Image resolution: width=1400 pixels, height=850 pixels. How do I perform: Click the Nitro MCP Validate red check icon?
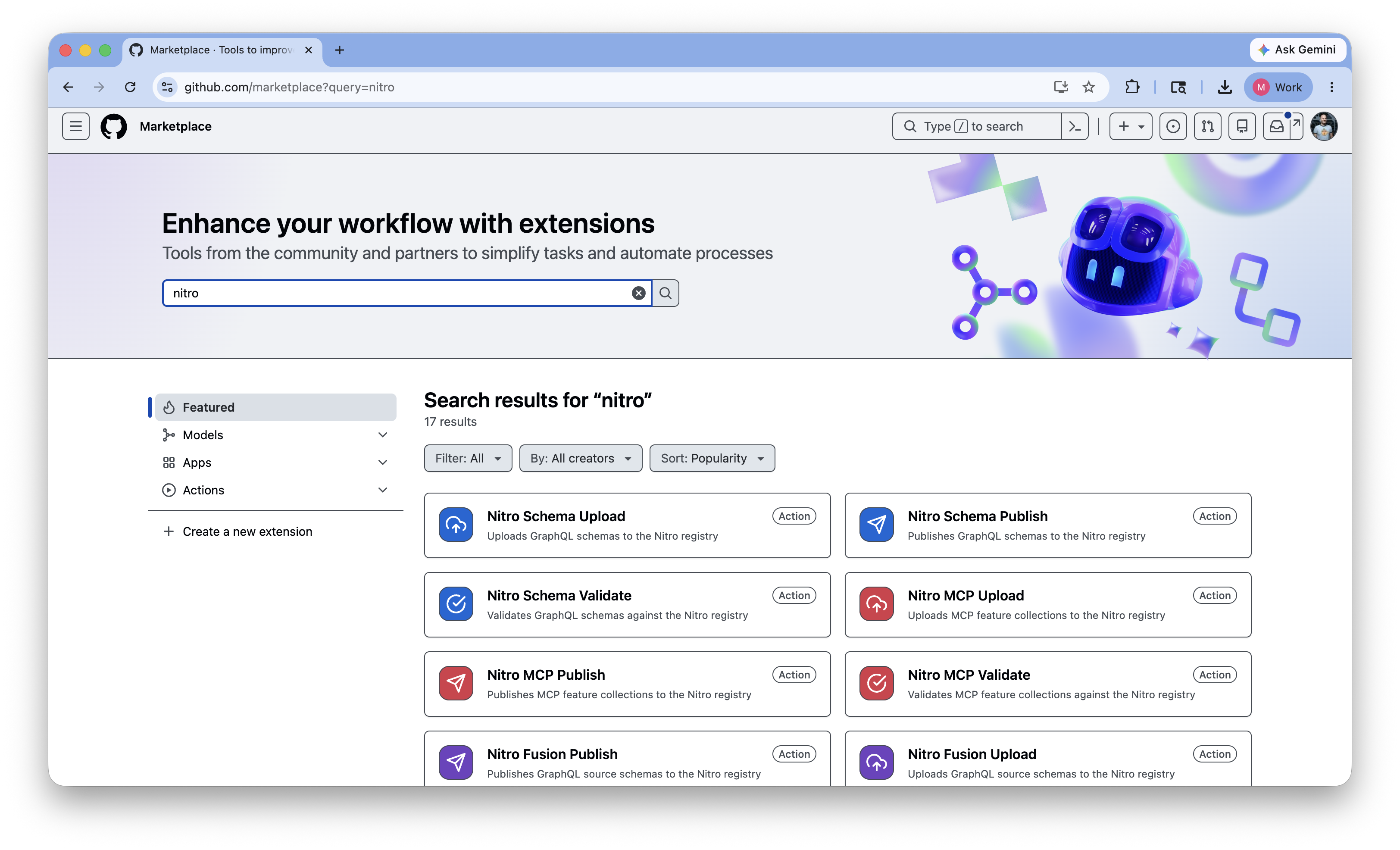tap(876, 683)
